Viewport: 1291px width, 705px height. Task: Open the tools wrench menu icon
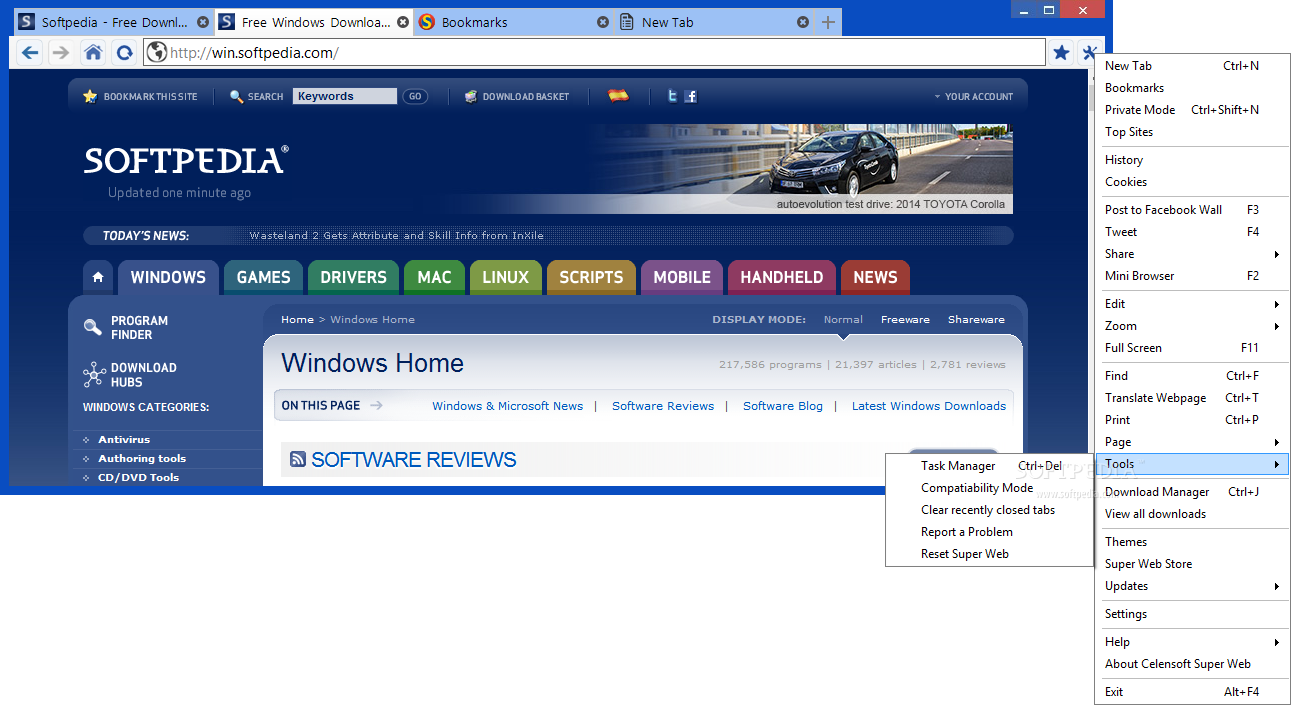(1089, 53)
